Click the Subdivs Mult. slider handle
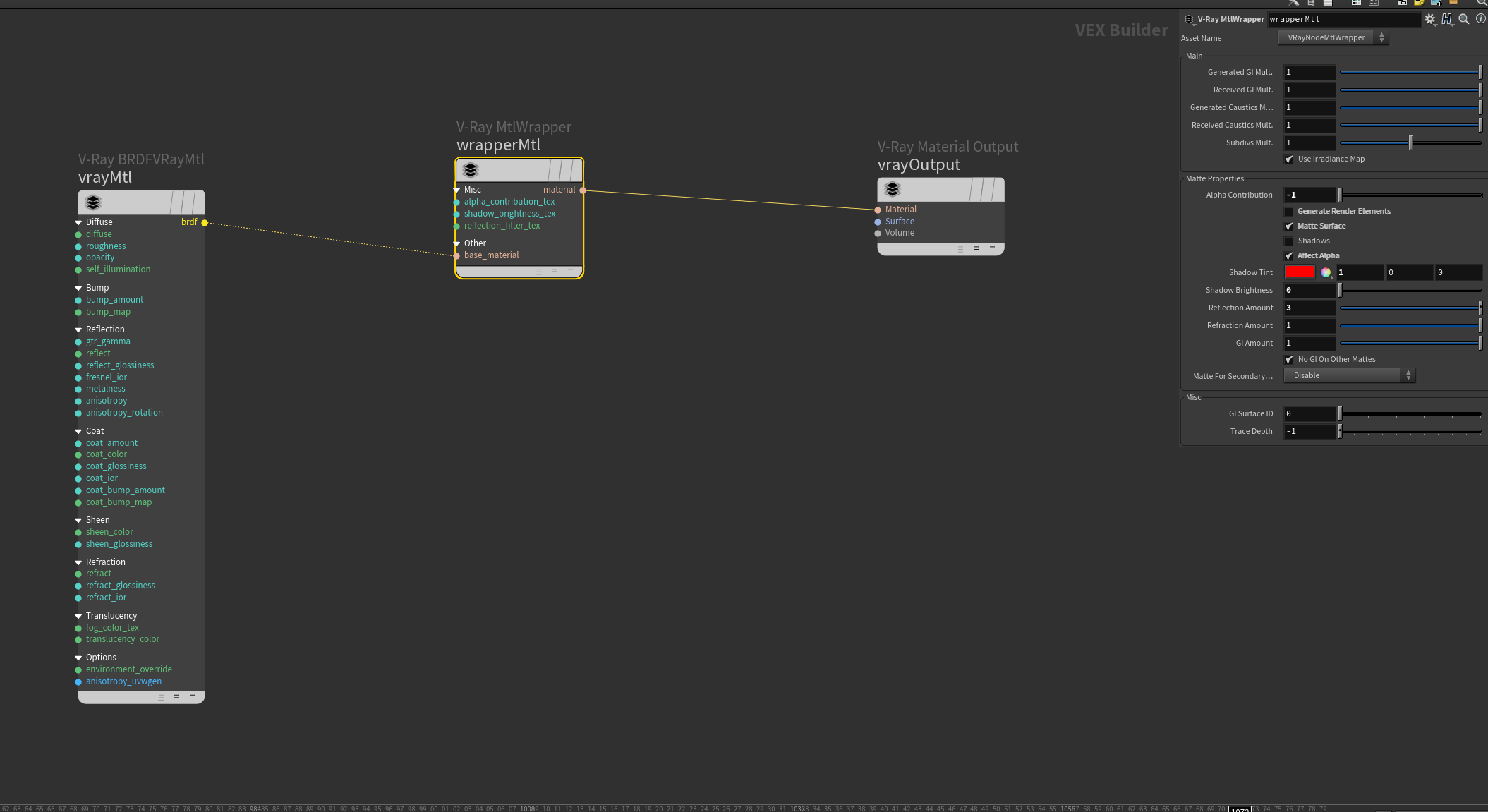 [1410, 143]
